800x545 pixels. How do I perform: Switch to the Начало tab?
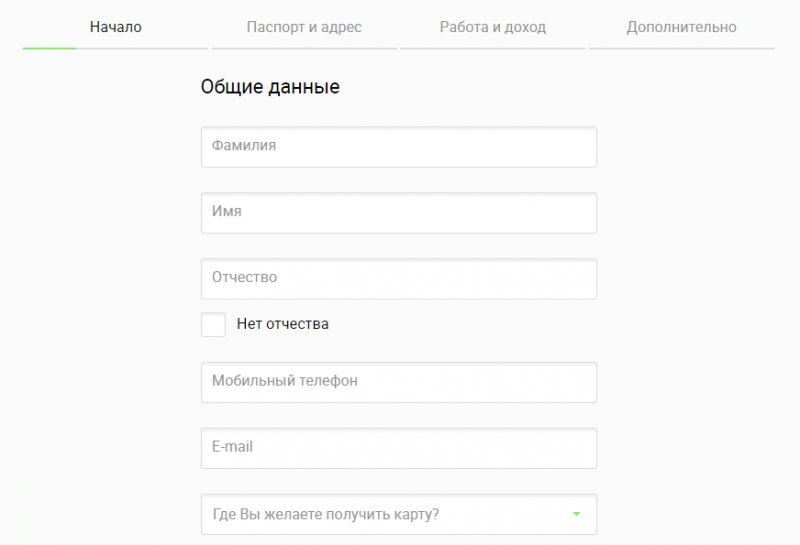(115, 27)
